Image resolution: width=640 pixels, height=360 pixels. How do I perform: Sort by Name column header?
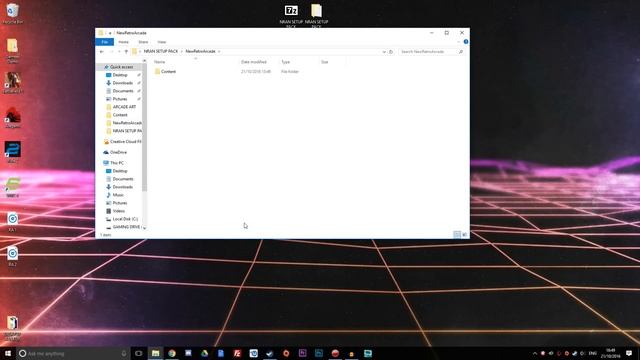click(x=160, y=62)
